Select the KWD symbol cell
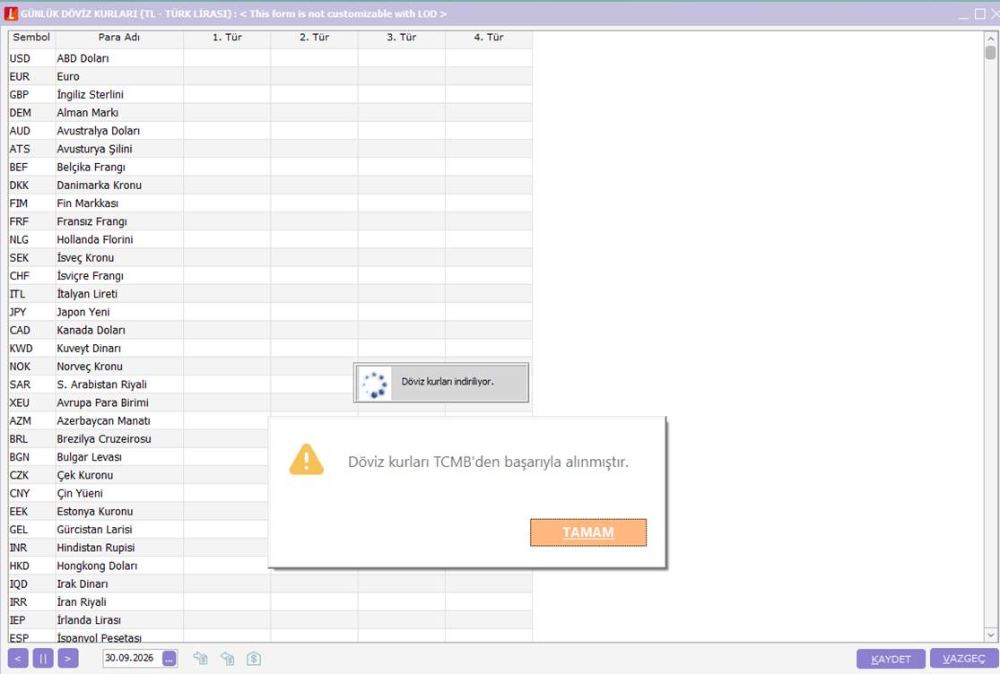The image size is (1000, 674). (x=31, y=348)
